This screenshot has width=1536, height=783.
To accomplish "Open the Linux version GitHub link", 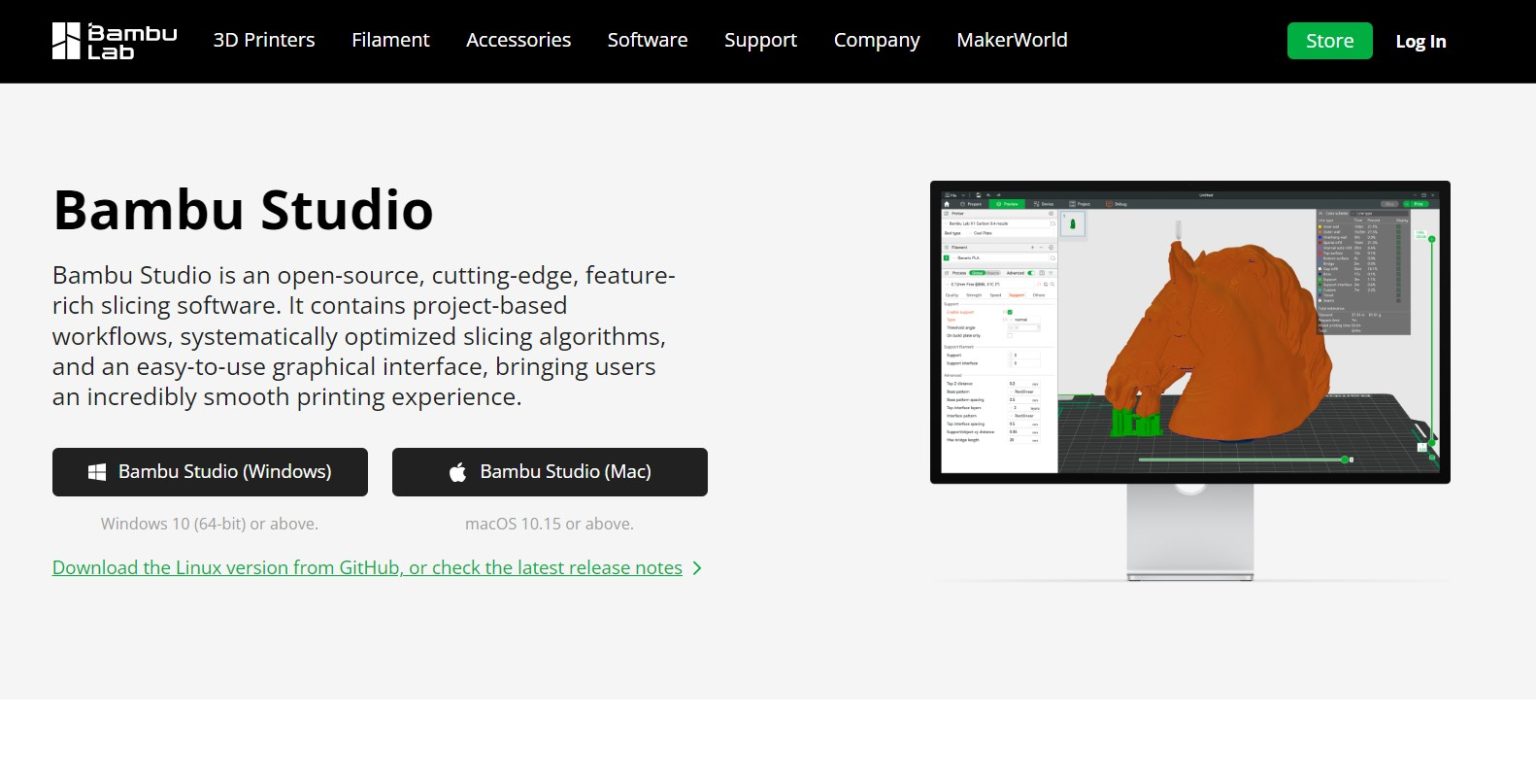I will pyautogui.click(x=370, y=567).
